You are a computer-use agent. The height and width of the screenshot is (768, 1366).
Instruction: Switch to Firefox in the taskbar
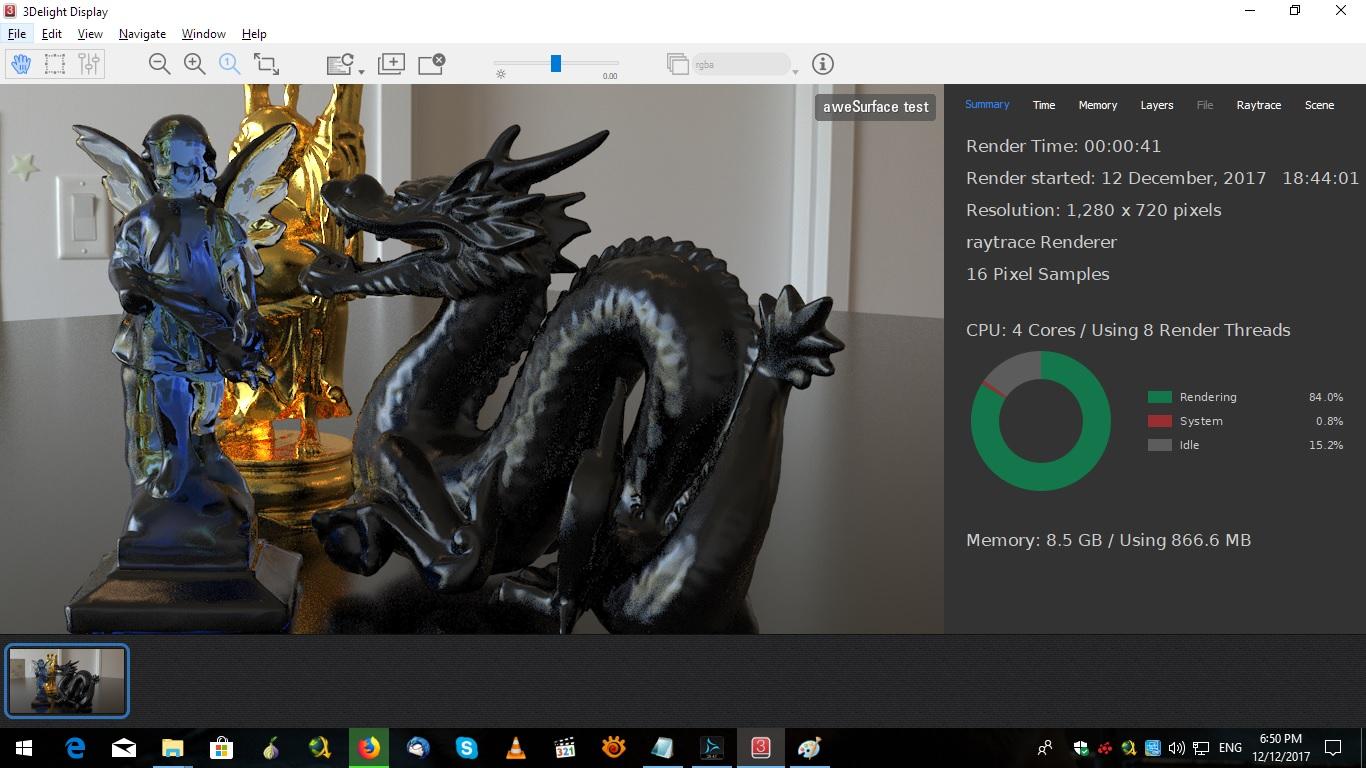369,747
